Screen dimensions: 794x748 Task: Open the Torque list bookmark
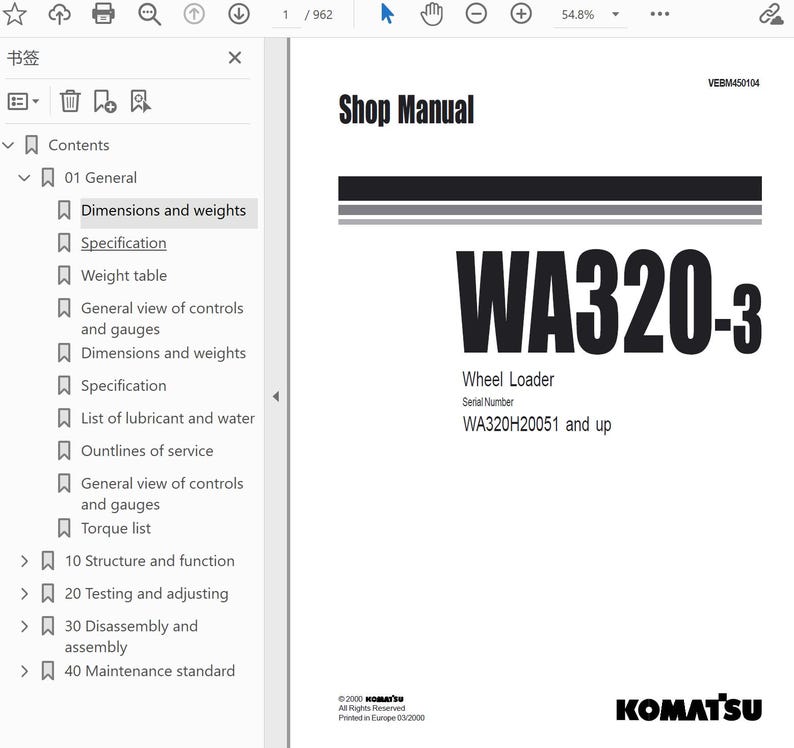click(x=116, y=528)
